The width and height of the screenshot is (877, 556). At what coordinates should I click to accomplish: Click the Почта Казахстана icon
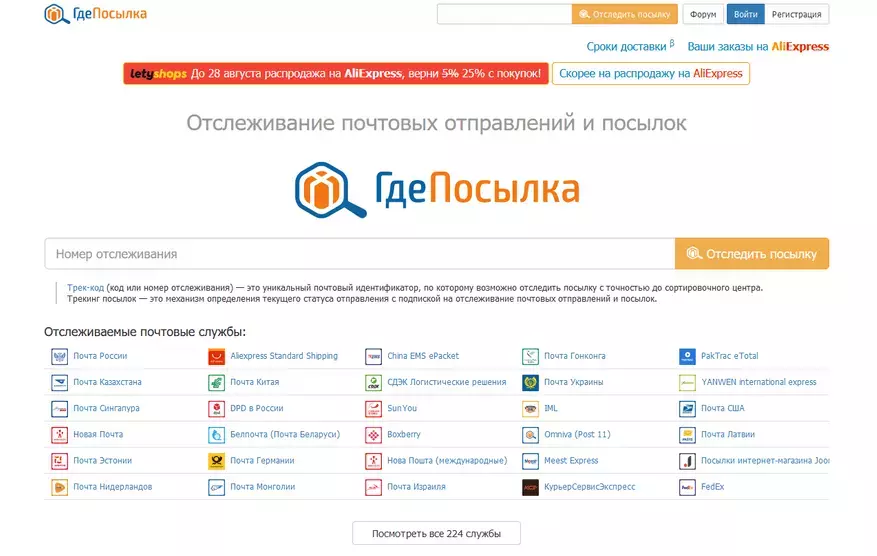click(x=59, y=383)
